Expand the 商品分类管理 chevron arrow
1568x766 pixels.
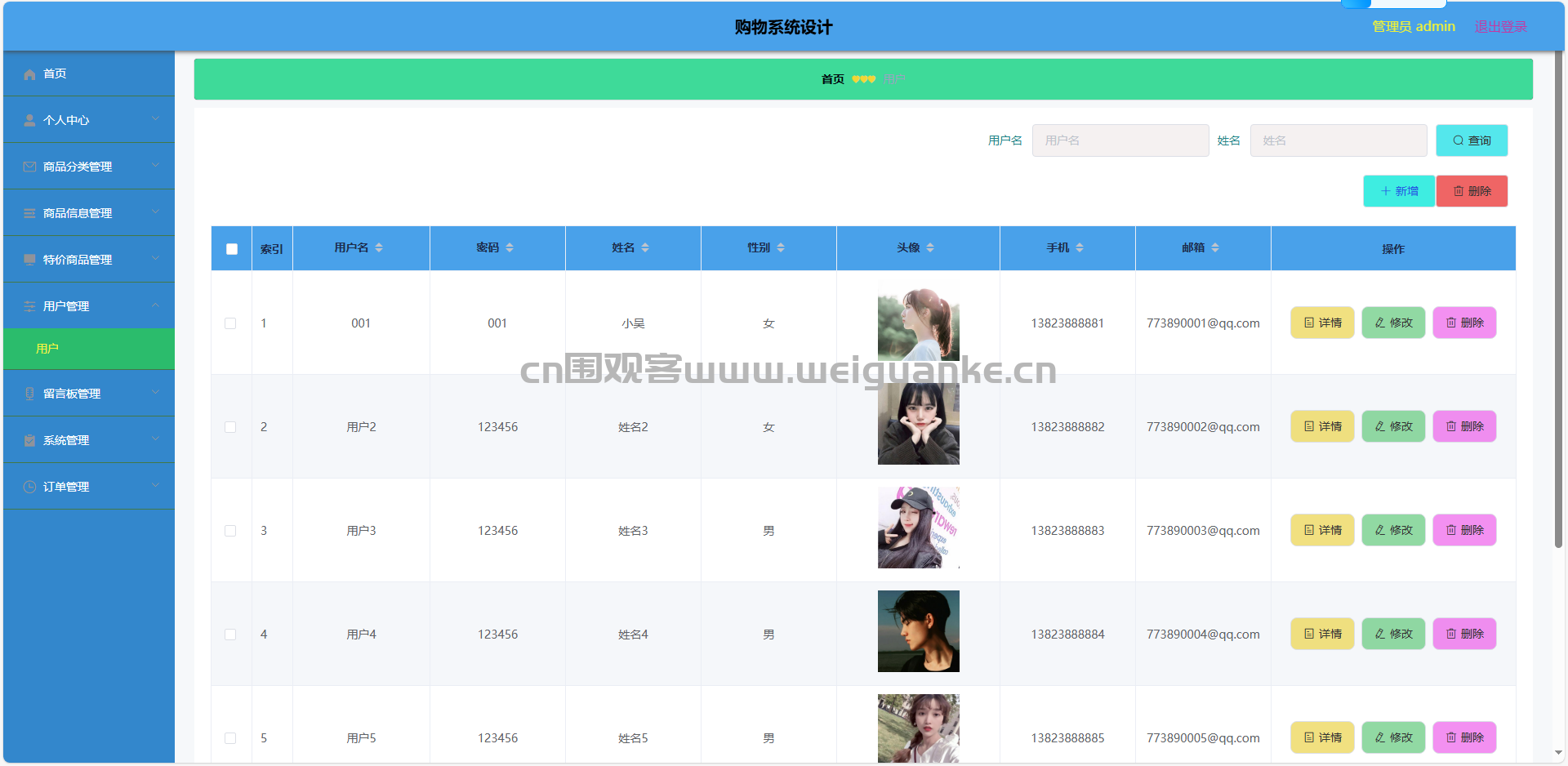pyautogui.click(x=155, y=166)
